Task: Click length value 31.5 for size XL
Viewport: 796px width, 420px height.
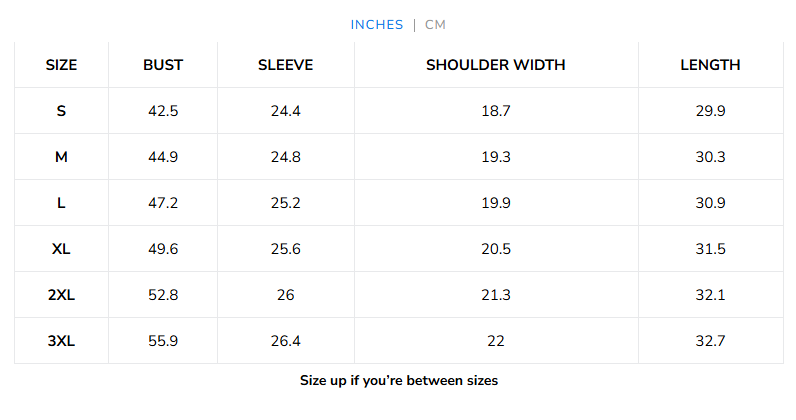Action: click(x=710, y=249)
